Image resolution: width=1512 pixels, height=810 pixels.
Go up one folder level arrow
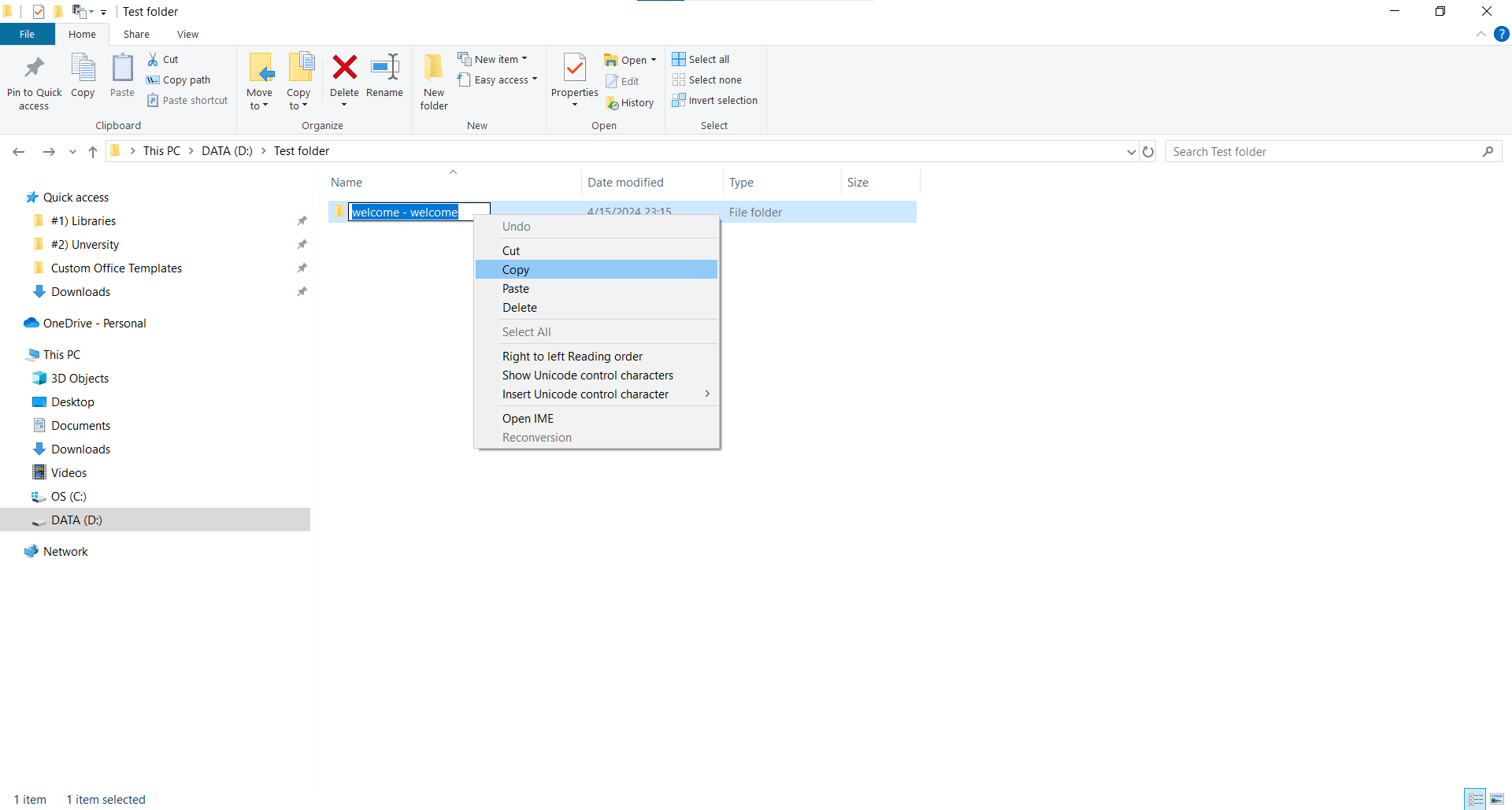pyautogui.click(x=93, y=151)
